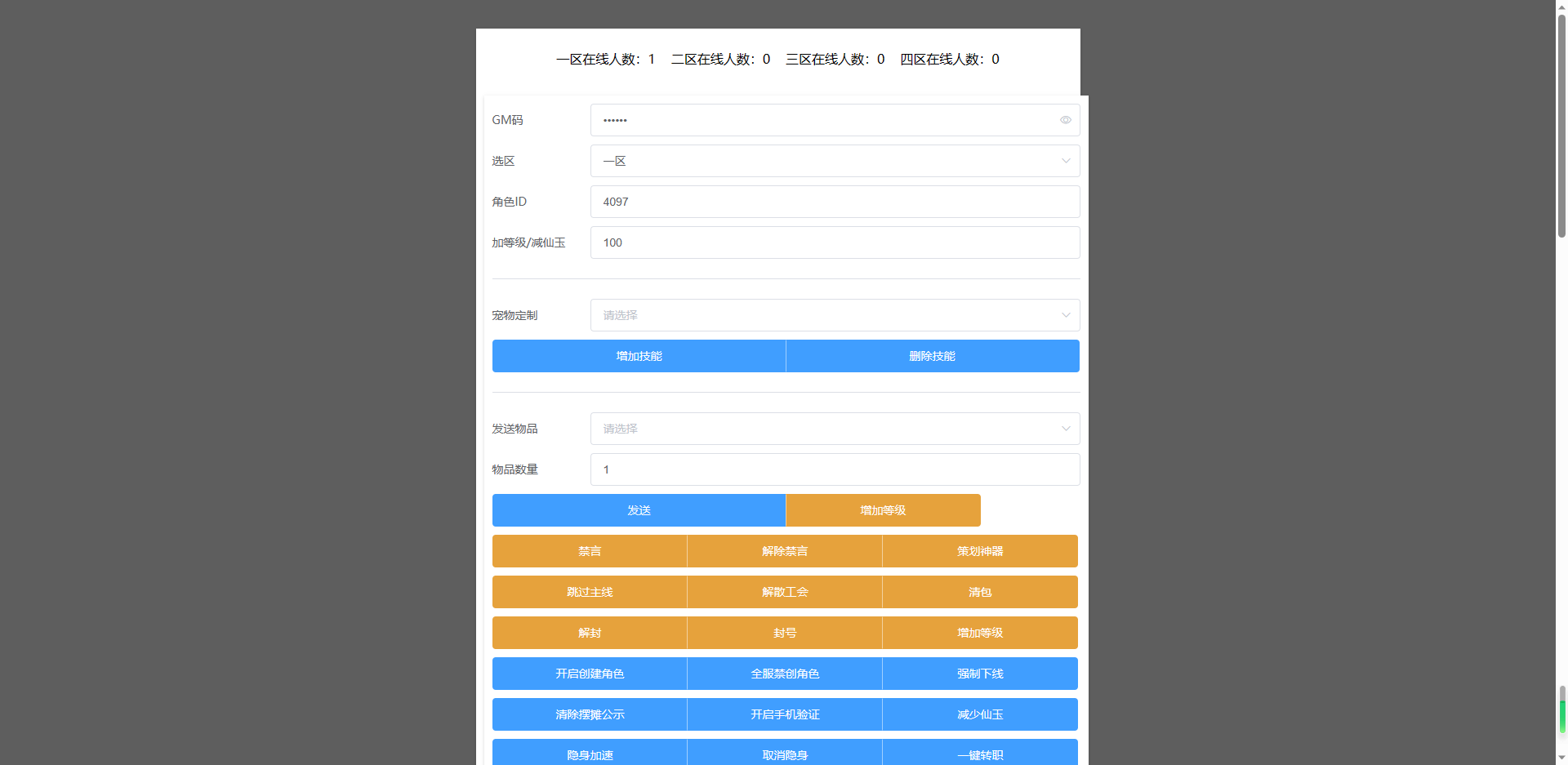1568x765 pixels.
Task: Click the 解散工会 button
Action: [785, 592]
